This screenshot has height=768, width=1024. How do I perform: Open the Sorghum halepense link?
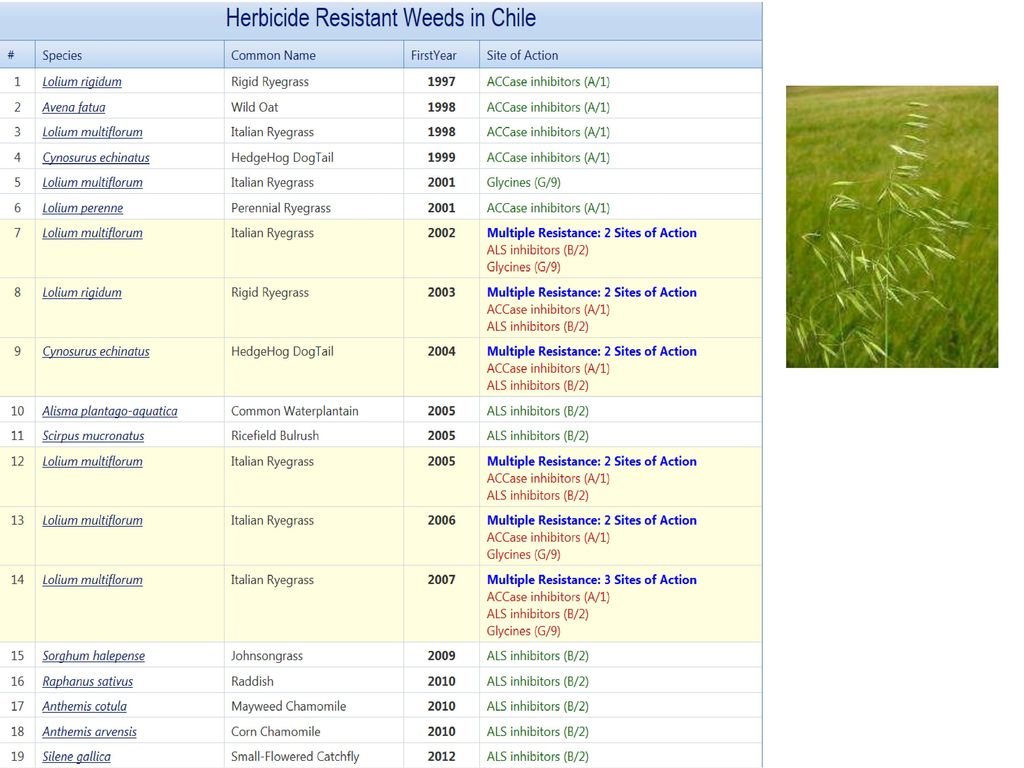[93, 656]
